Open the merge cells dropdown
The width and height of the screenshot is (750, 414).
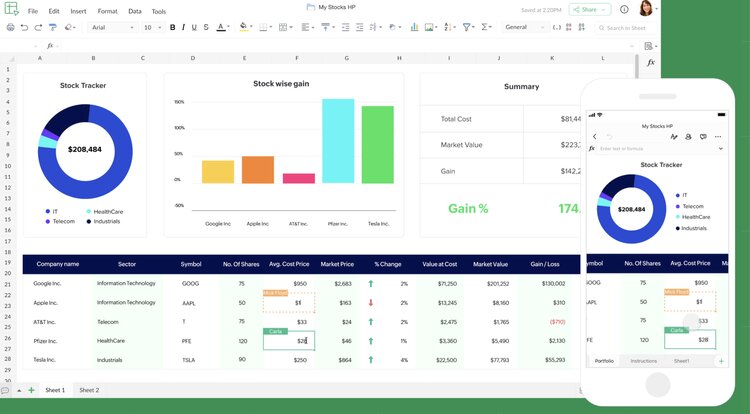[285, 28]
